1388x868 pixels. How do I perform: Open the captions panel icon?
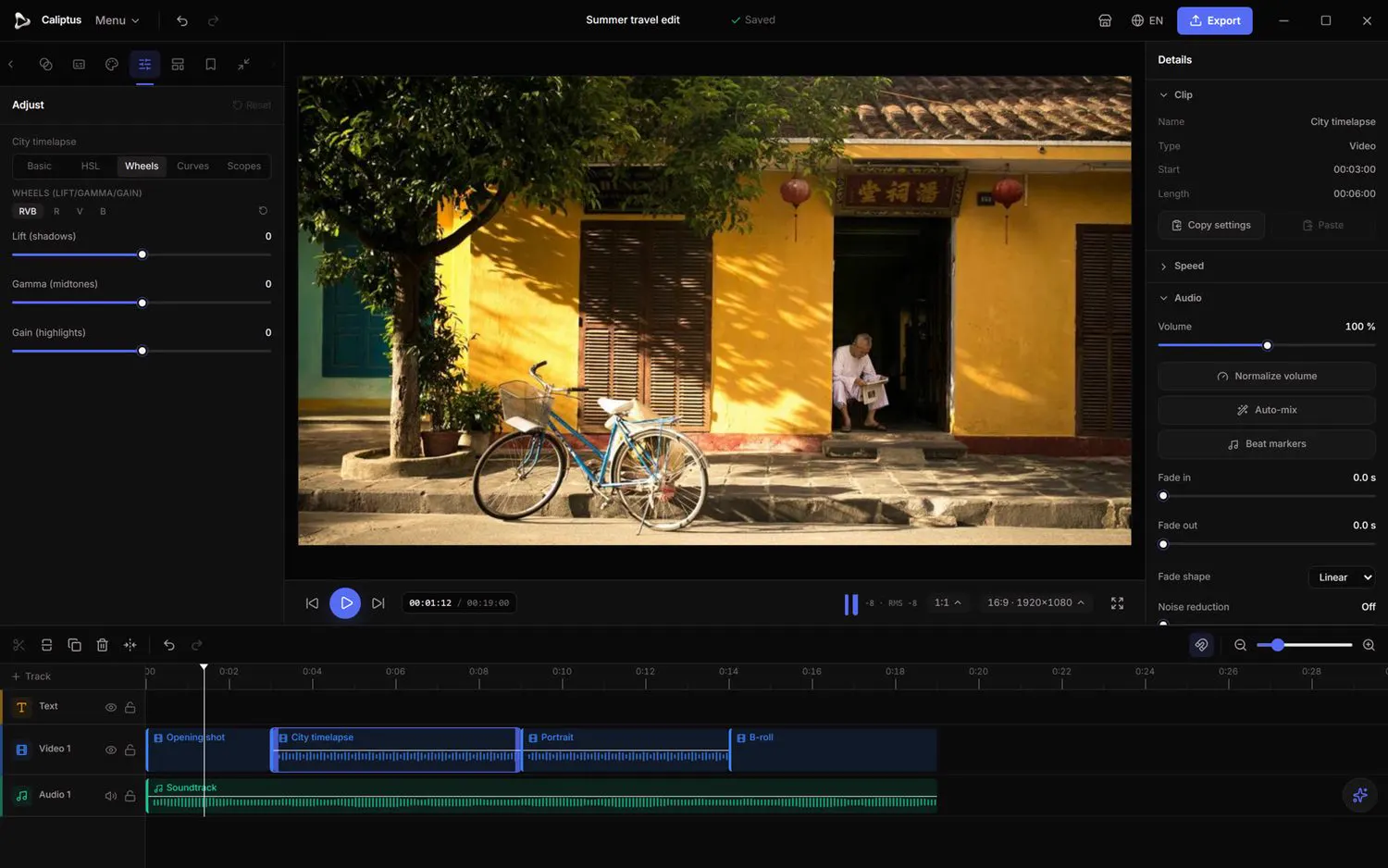pyautogui.click(x=79, y=64)
